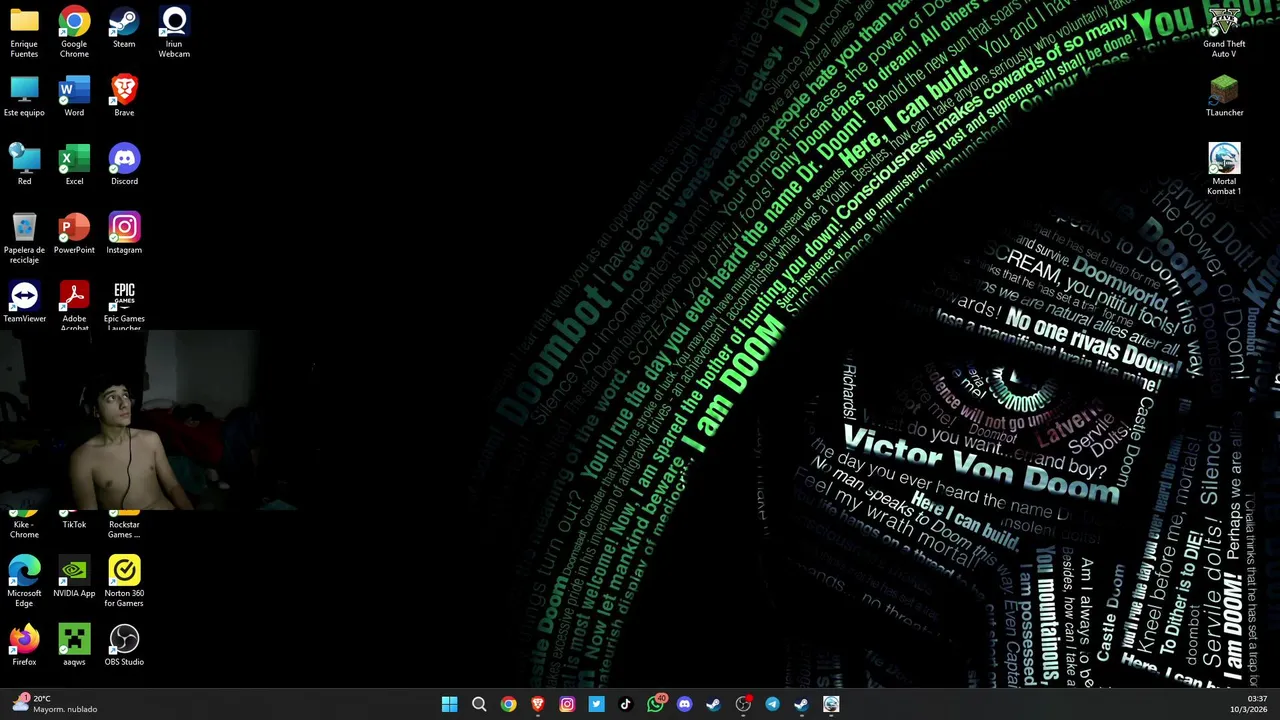This screenshot has width=1280, height=720.
Task: Open the Enrique Fuentes folder on the desktop
Action: click(24, 32)
